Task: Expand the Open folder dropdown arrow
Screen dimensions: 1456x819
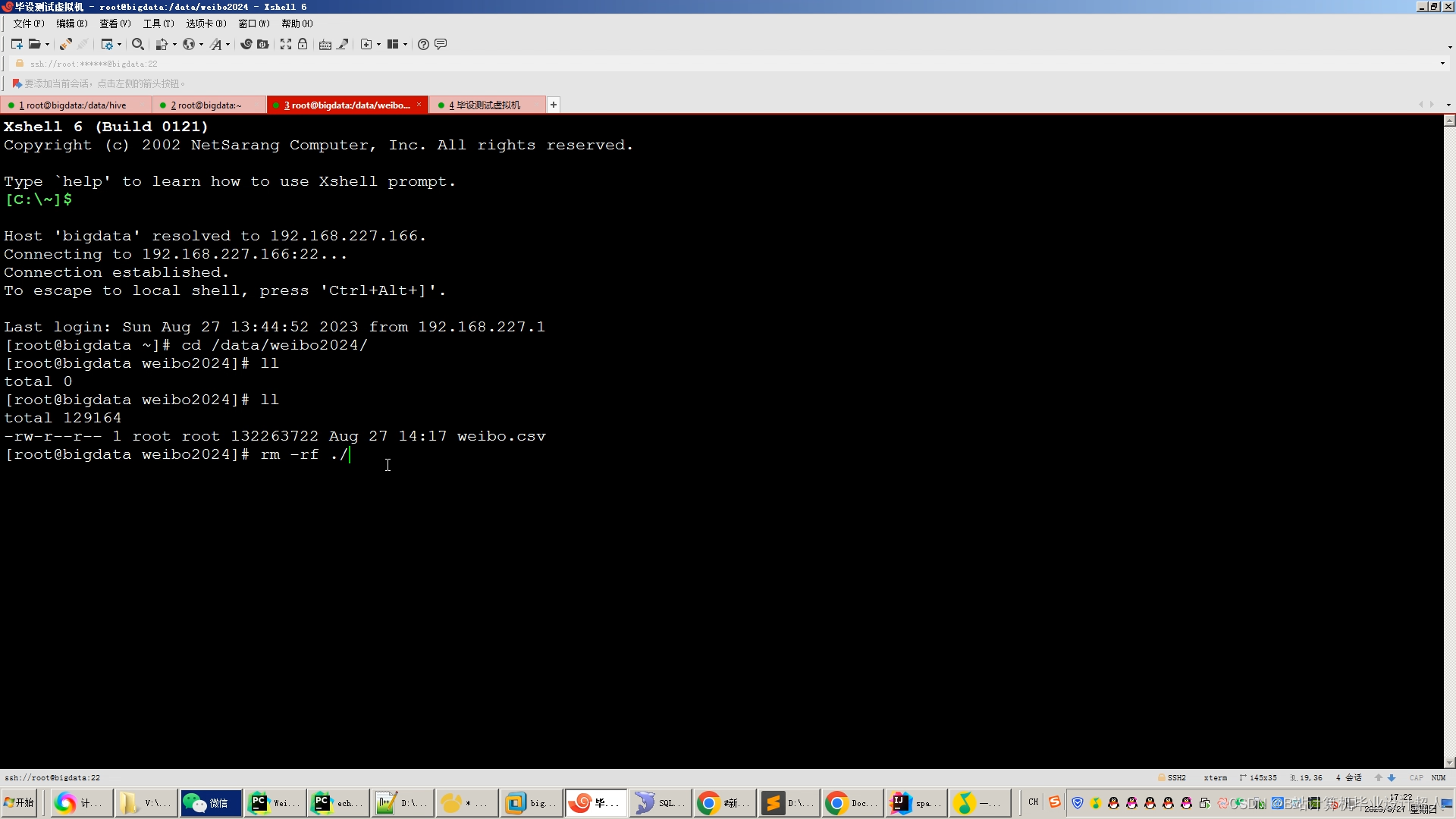Action: click(47, 44)
